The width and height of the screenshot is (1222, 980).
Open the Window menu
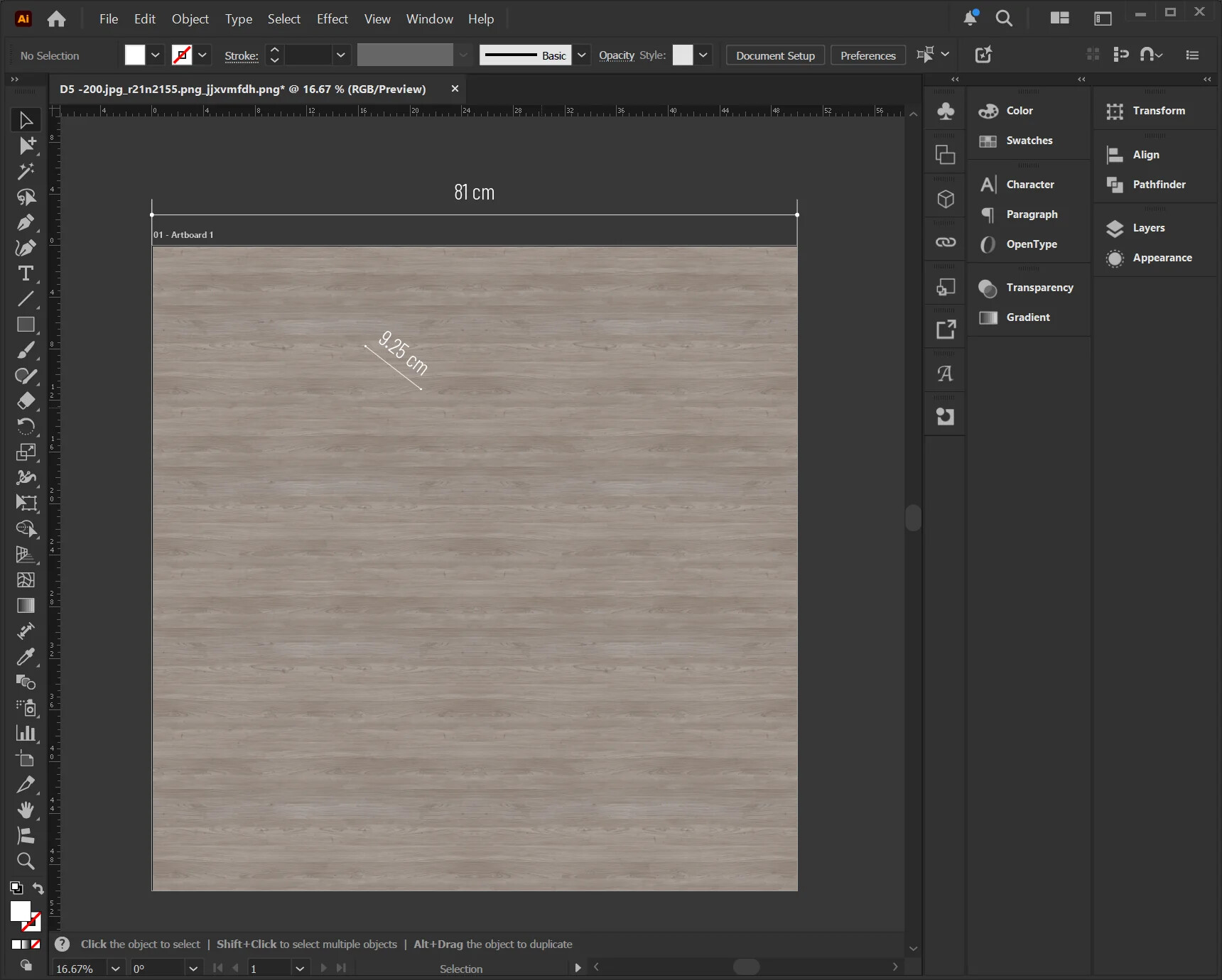[430, 19]
